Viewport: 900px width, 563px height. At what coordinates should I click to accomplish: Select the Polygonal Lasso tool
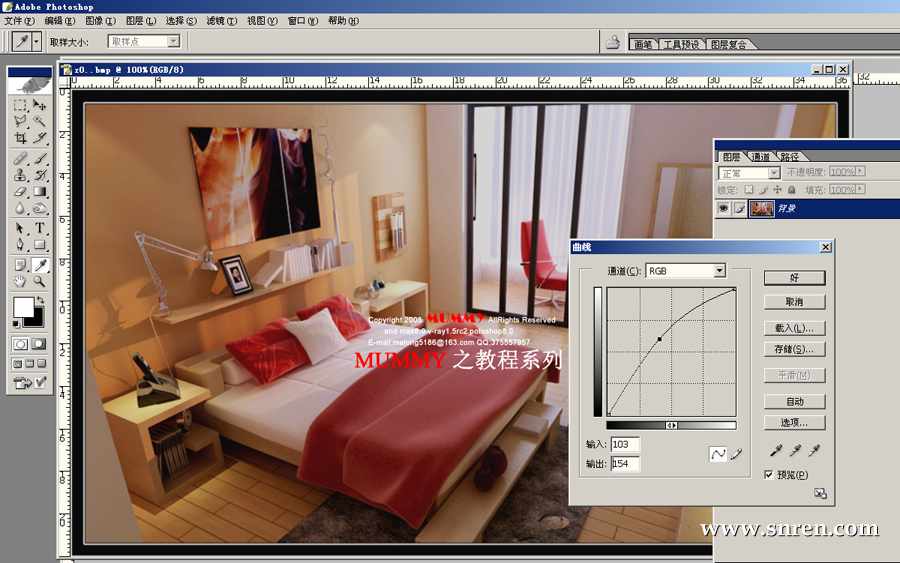point(21,121)
